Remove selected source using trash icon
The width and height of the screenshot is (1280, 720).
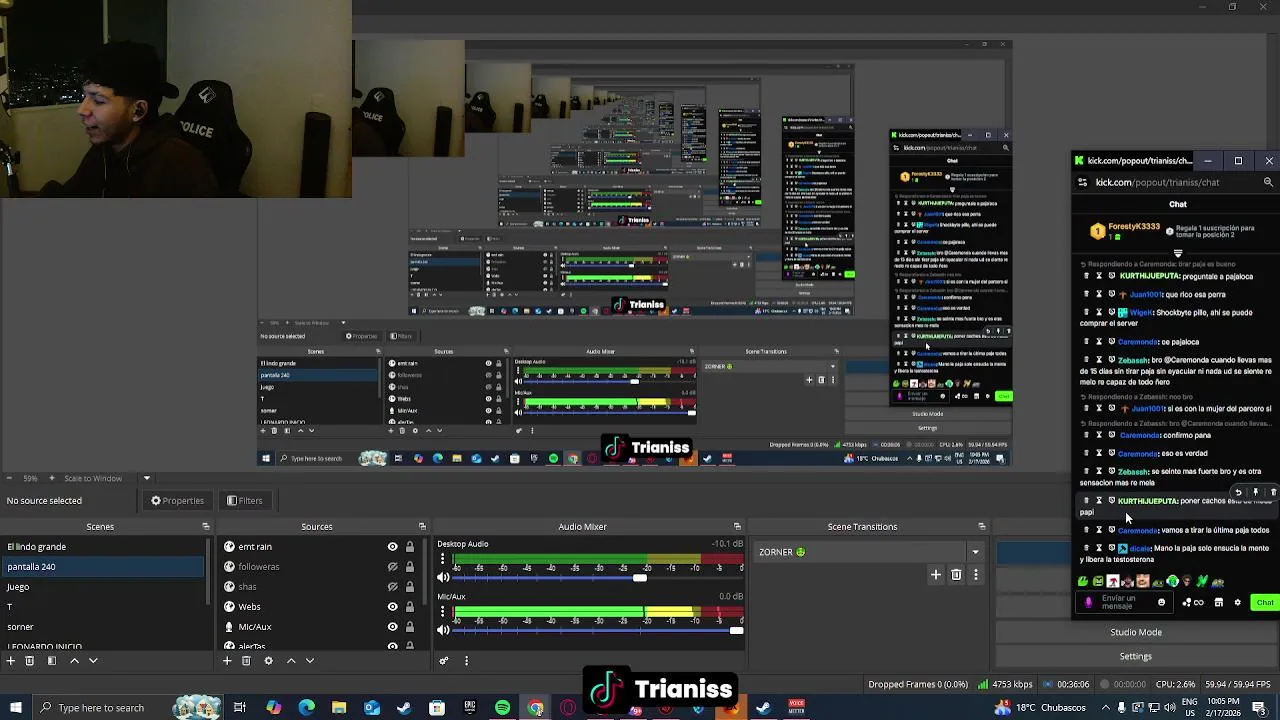(x=246, y=661)
